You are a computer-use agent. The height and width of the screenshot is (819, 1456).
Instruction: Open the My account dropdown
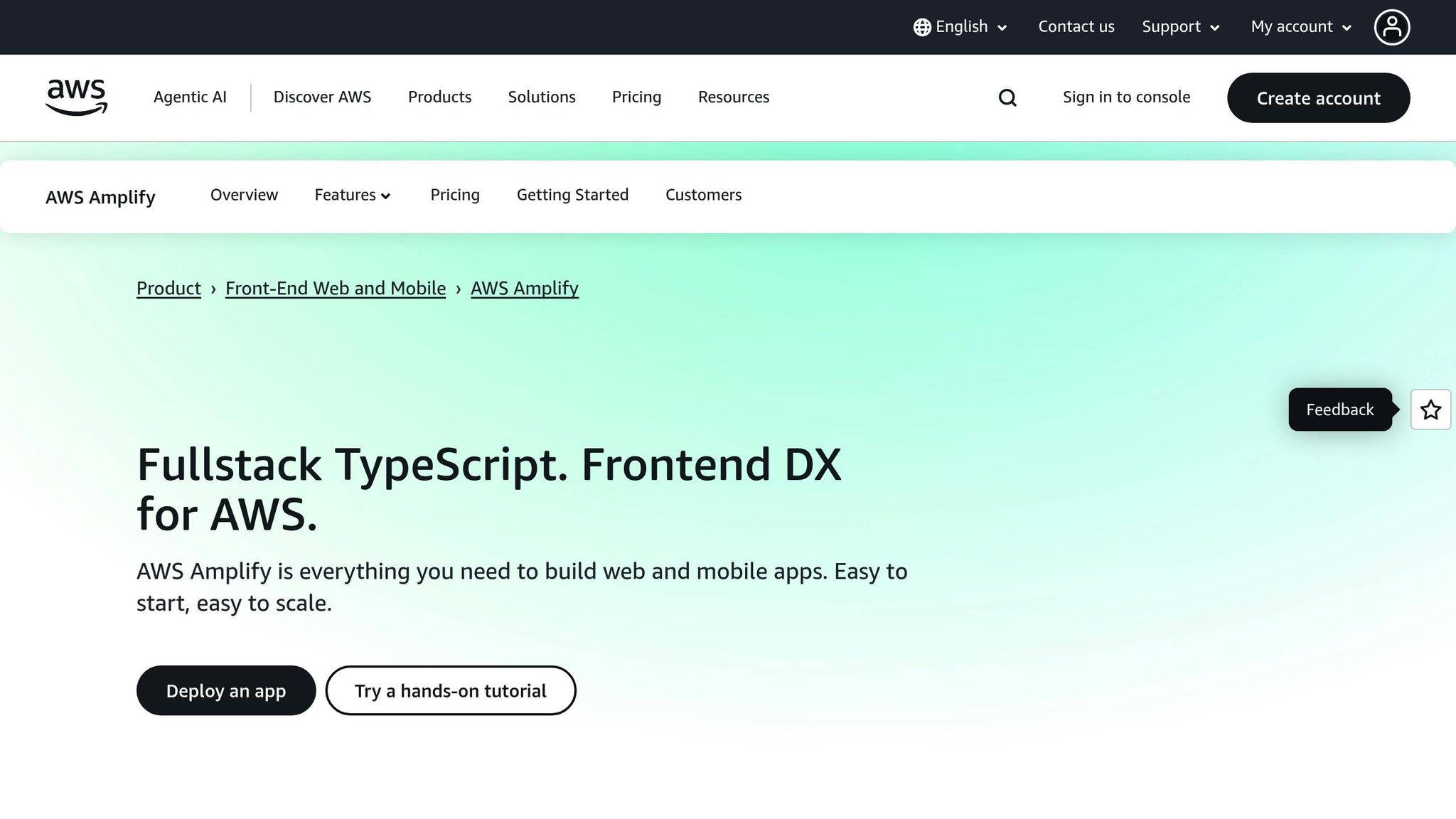click(1300, 27)
